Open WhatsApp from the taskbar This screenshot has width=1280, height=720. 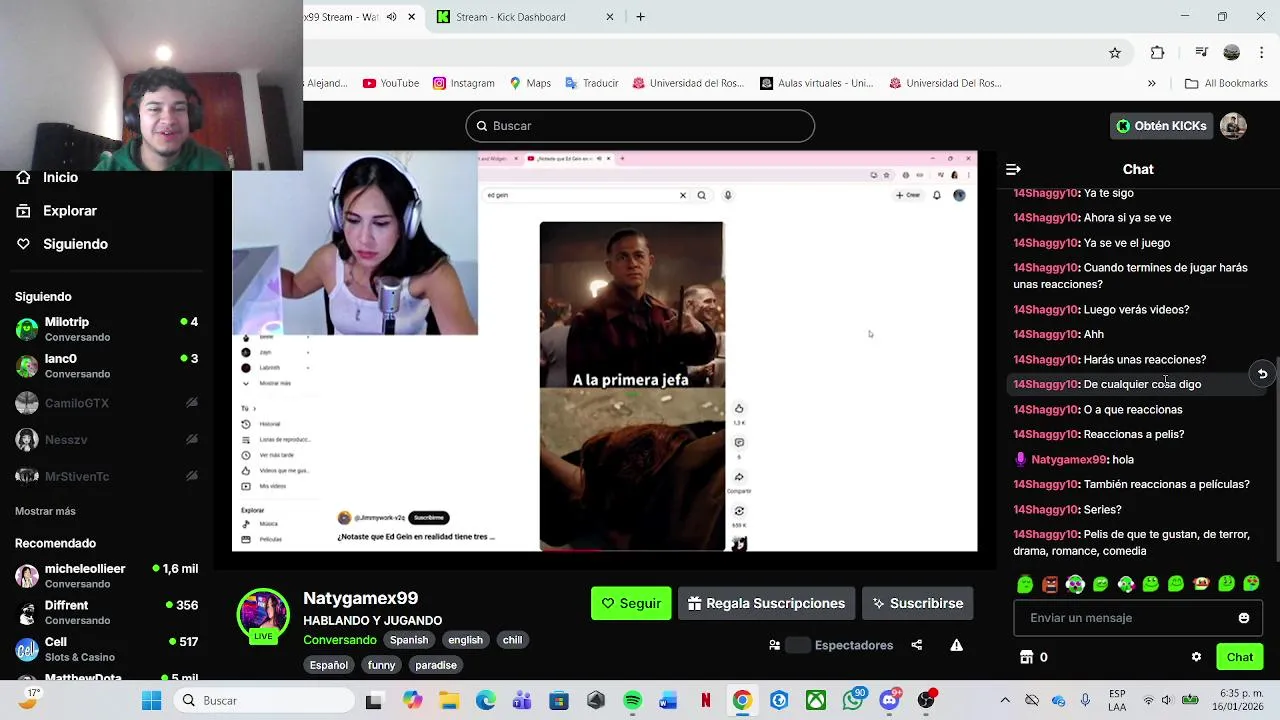coord(853,701)
